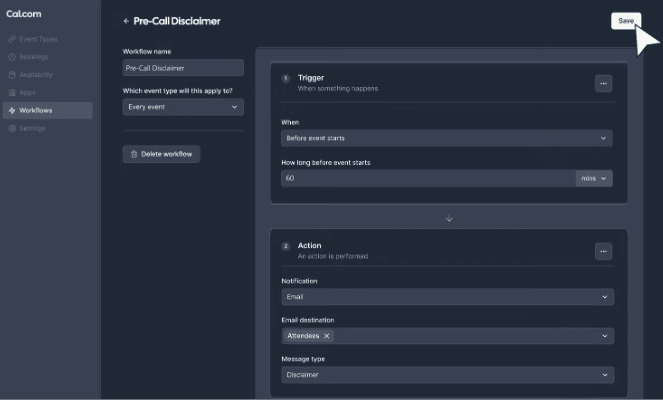The width and height of the screenshot is (663, 400).
Task: Open the Message type 'Disclaimer' dropdown
Action: (x=447, y=375)
